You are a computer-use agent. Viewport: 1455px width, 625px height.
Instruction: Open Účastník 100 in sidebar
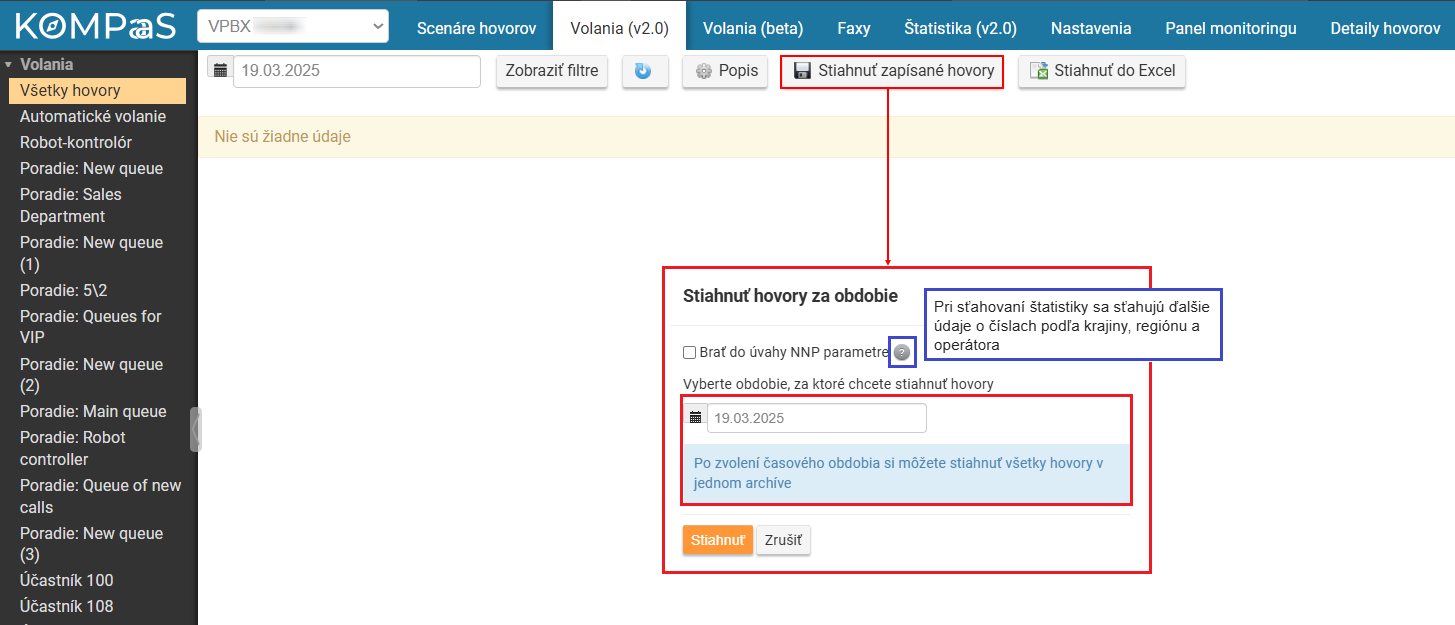(67, 580)
